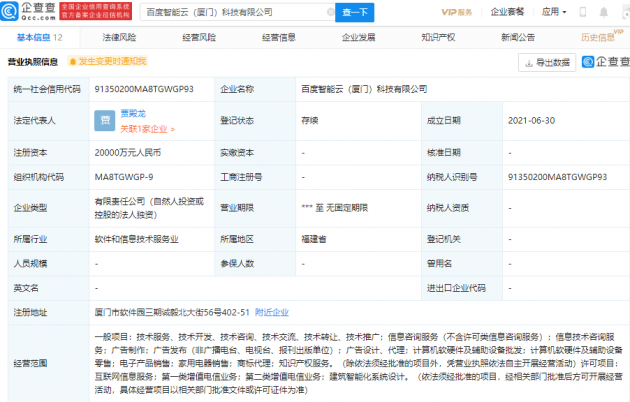Image resolution: width=630 pixels, height=402 pixels.
Task: Open VIP服务 link
Action: coord(456,12)
